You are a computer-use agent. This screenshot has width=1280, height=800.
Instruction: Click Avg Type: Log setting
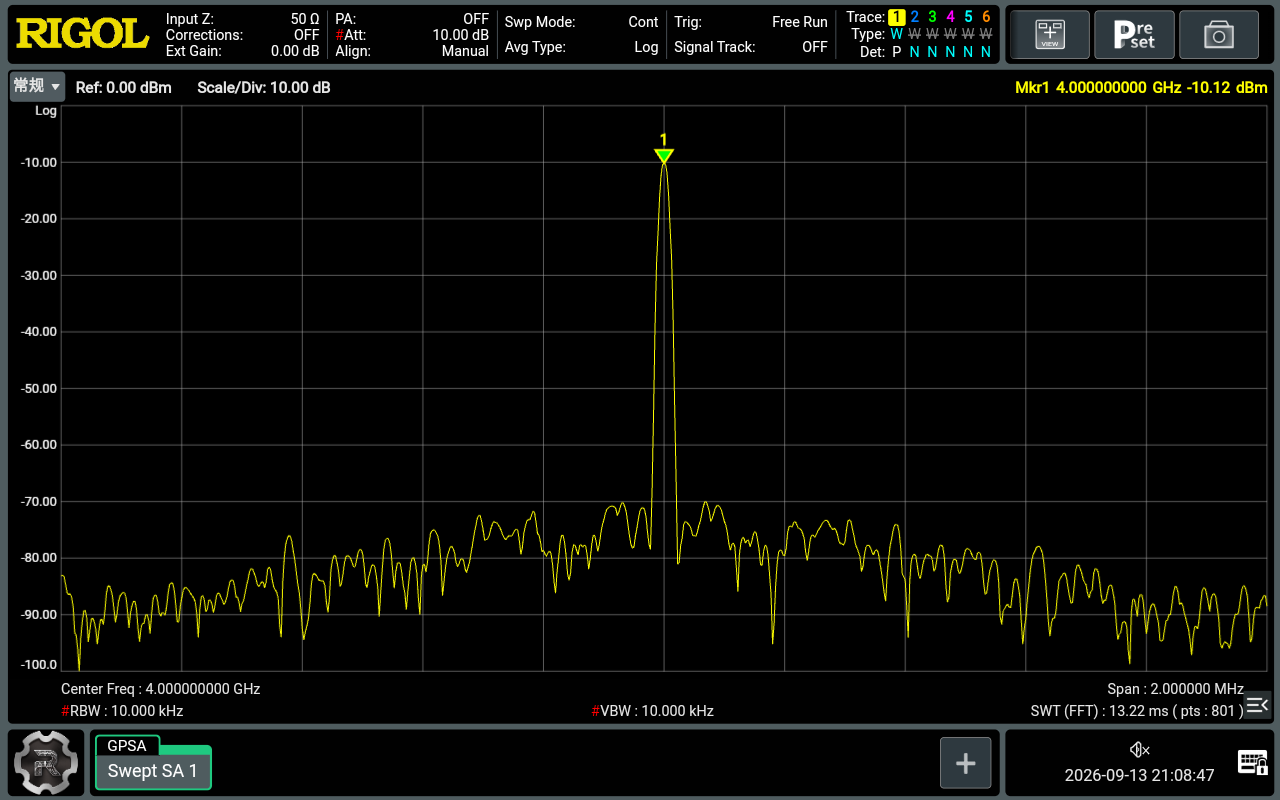click(x=581, y=47)
